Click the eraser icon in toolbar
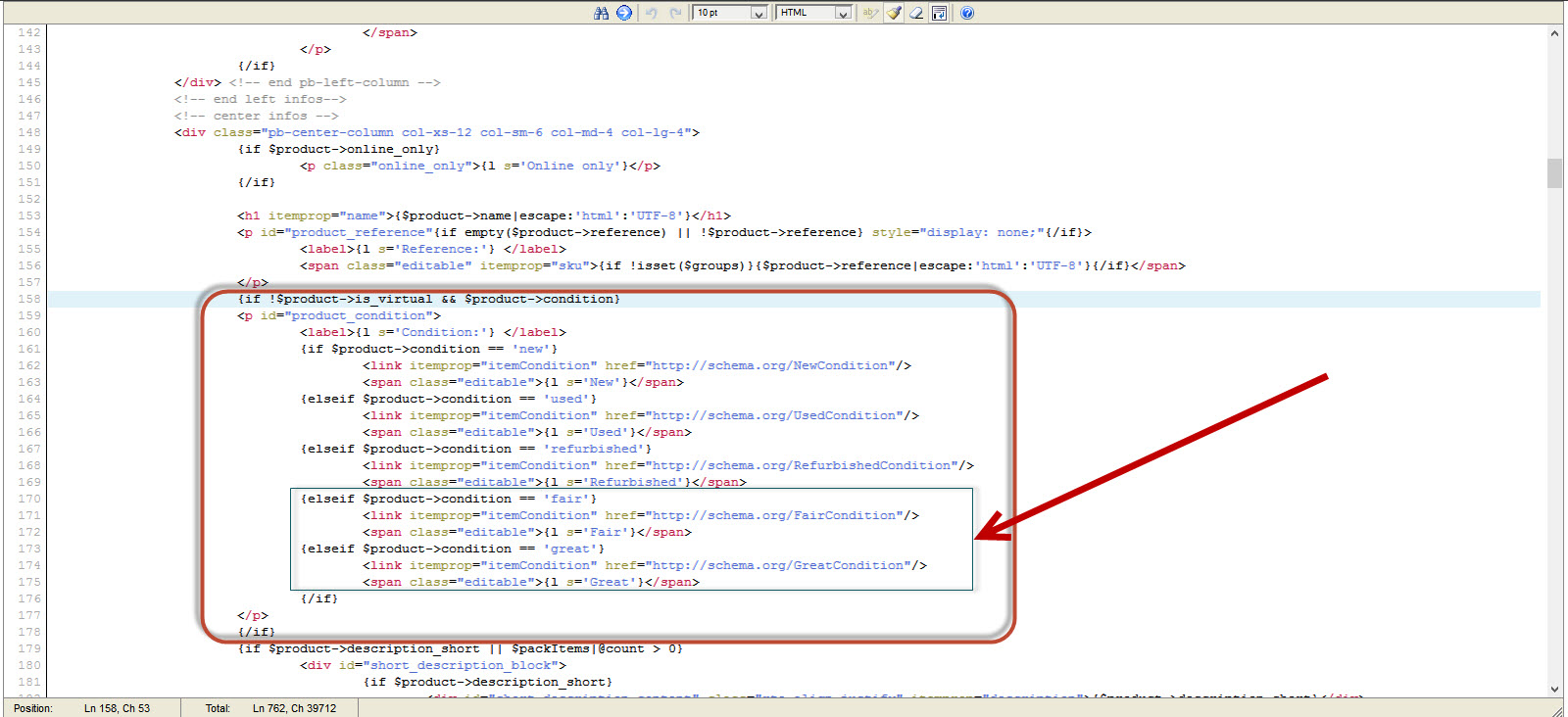 coord(916,13)
